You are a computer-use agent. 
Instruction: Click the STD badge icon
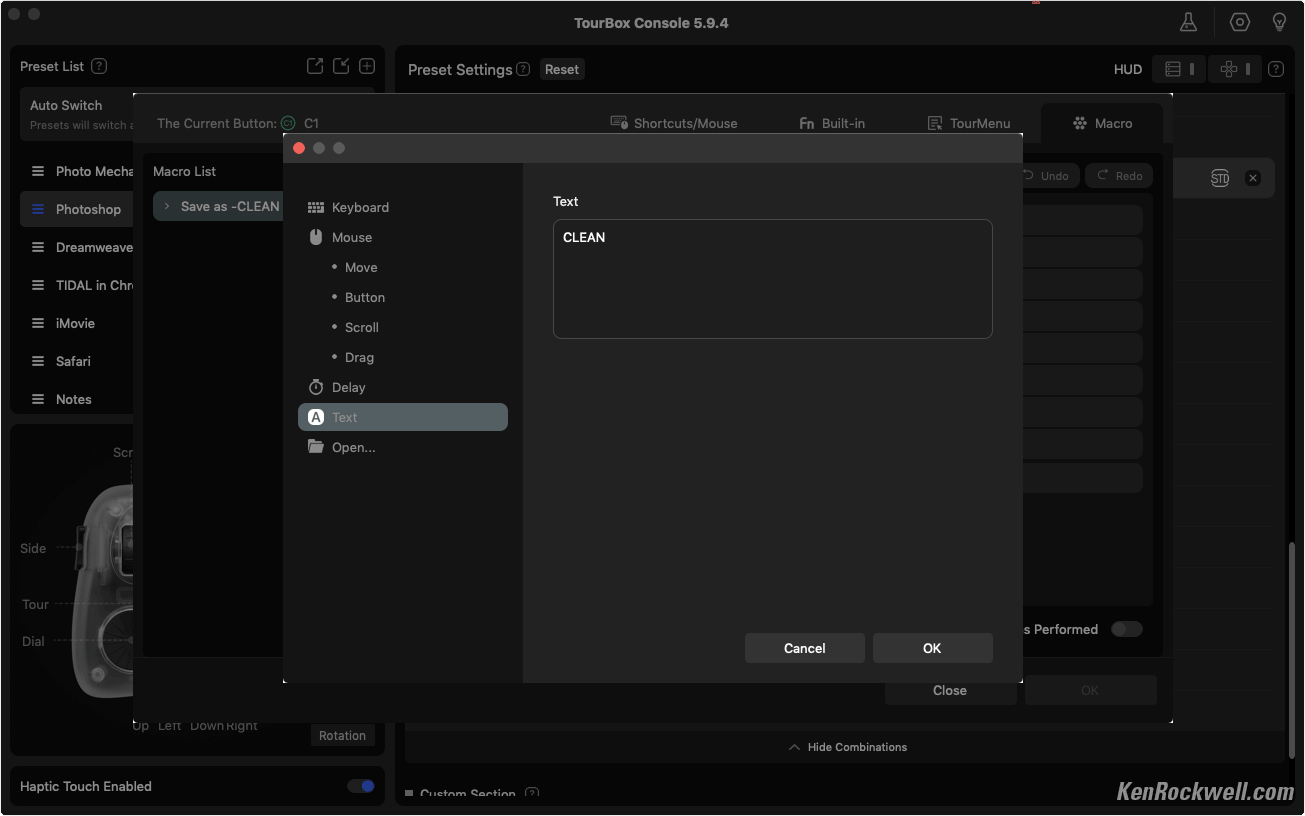pos(1220,178)
